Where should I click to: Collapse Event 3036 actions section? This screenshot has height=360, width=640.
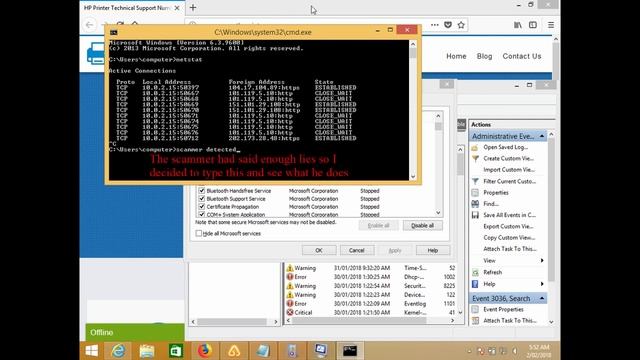tap(542, 298)
